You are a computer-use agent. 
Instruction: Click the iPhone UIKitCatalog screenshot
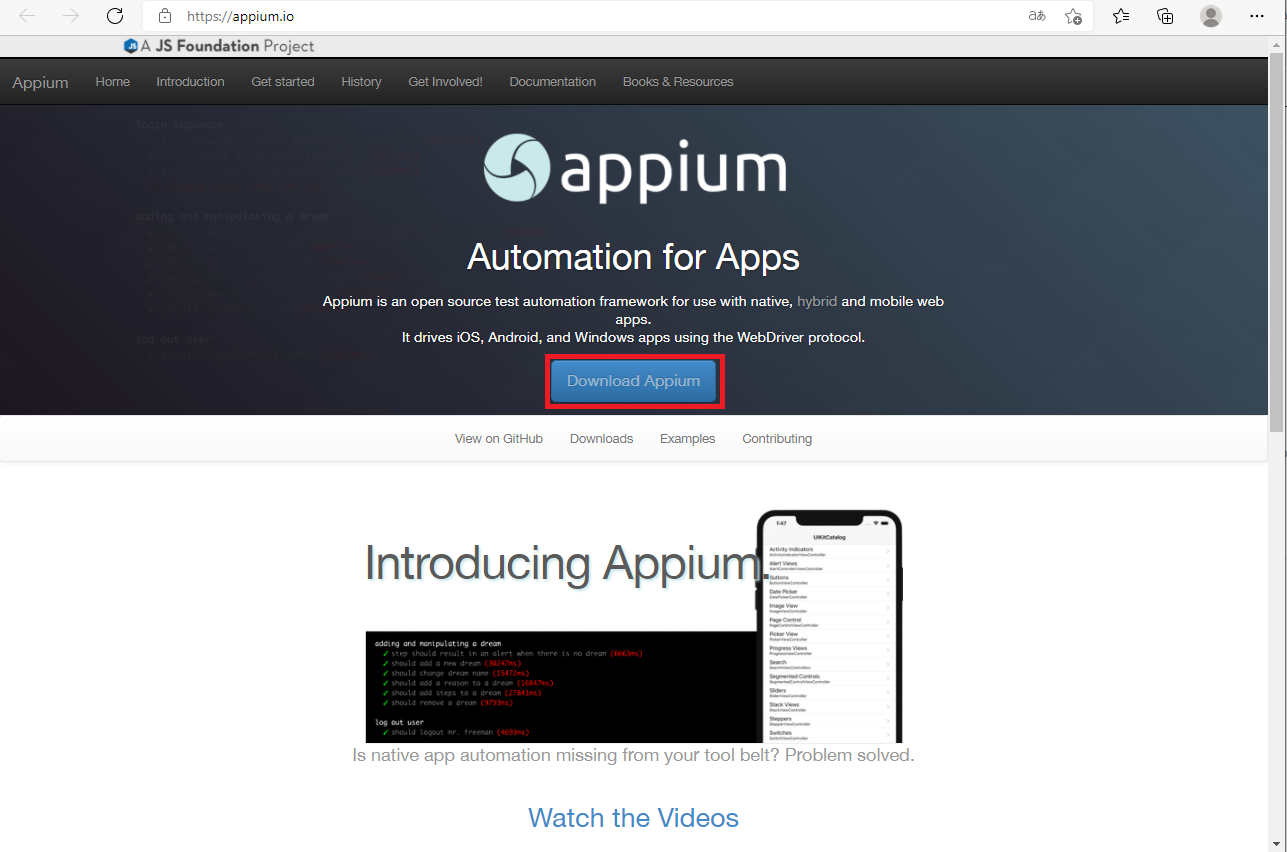(x=829, y=627)
